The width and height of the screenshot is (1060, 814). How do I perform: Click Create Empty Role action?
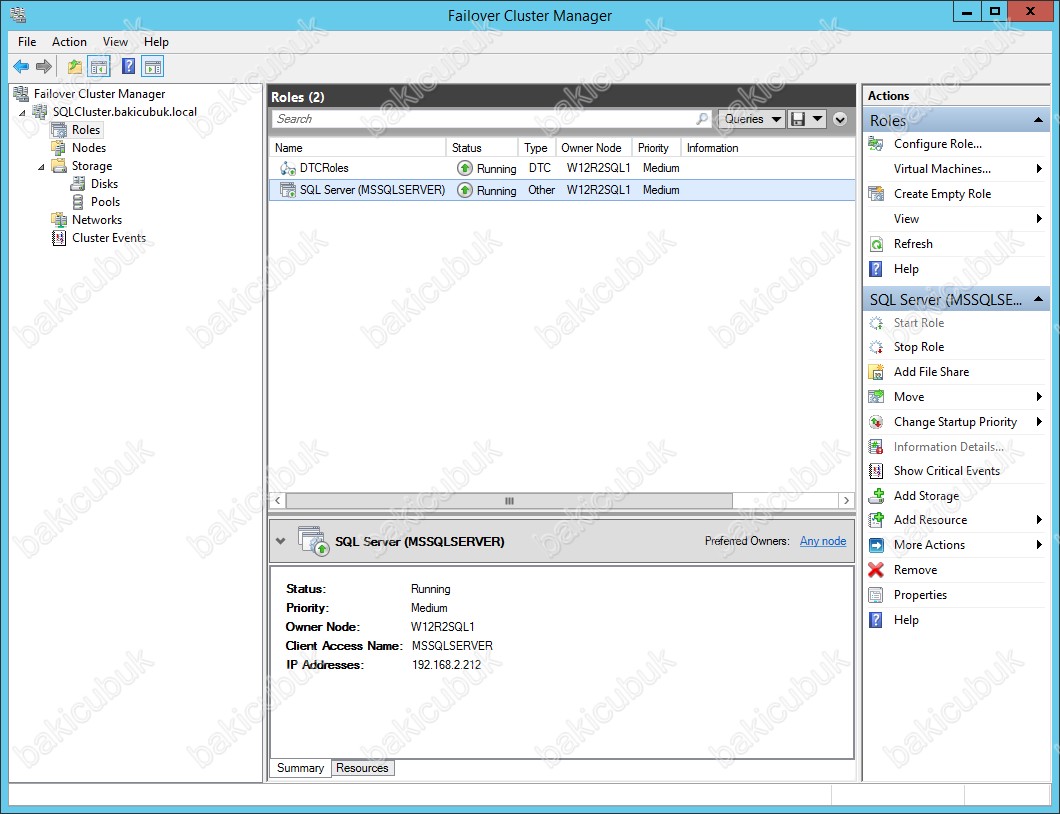coord(942,194)
